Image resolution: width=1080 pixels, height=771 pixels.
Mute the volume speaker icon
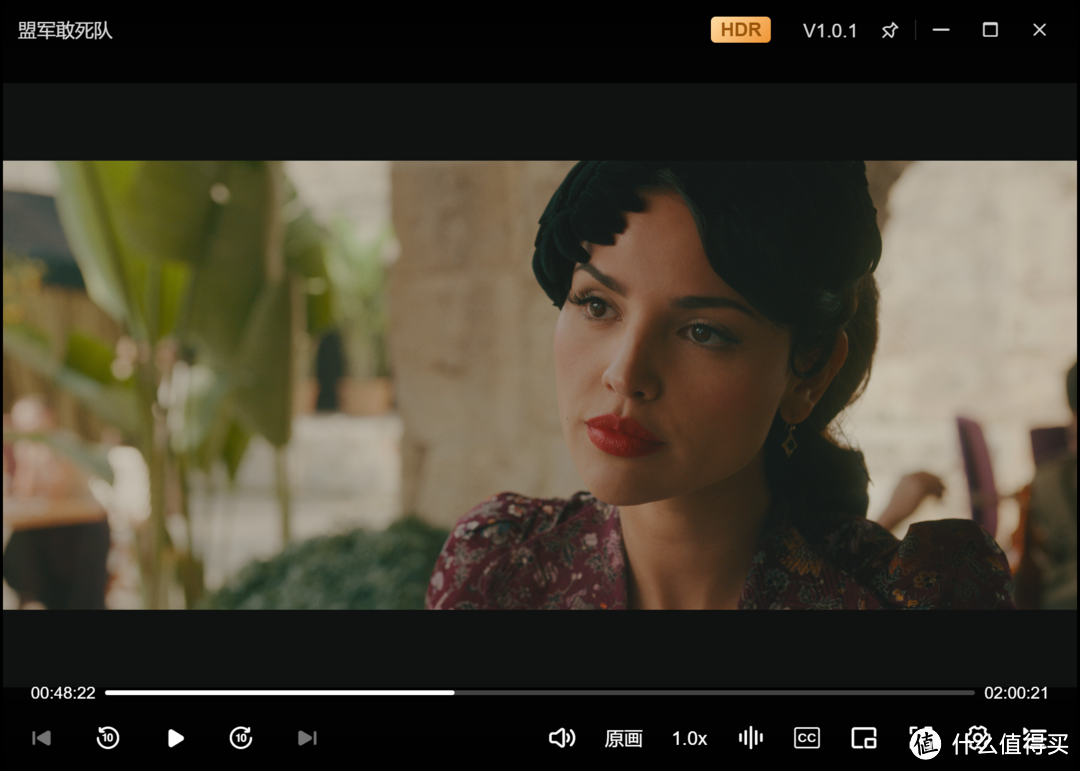561,738
